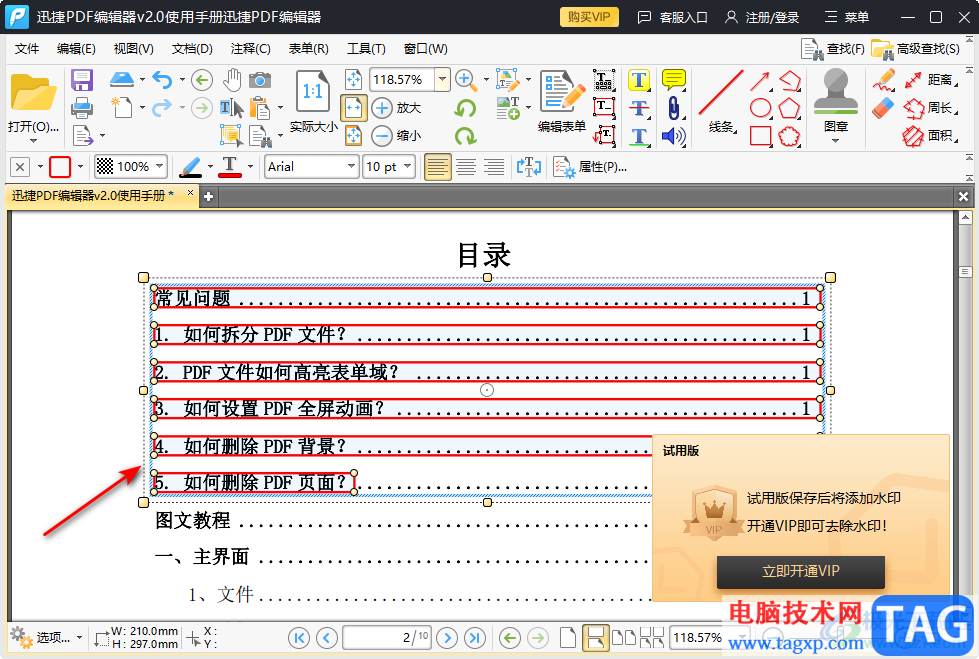Open the zoom 118.57% toolbar dropdown
Viewport: 979px width, 659px height.
pyautogui.click(x=443, y=79)
